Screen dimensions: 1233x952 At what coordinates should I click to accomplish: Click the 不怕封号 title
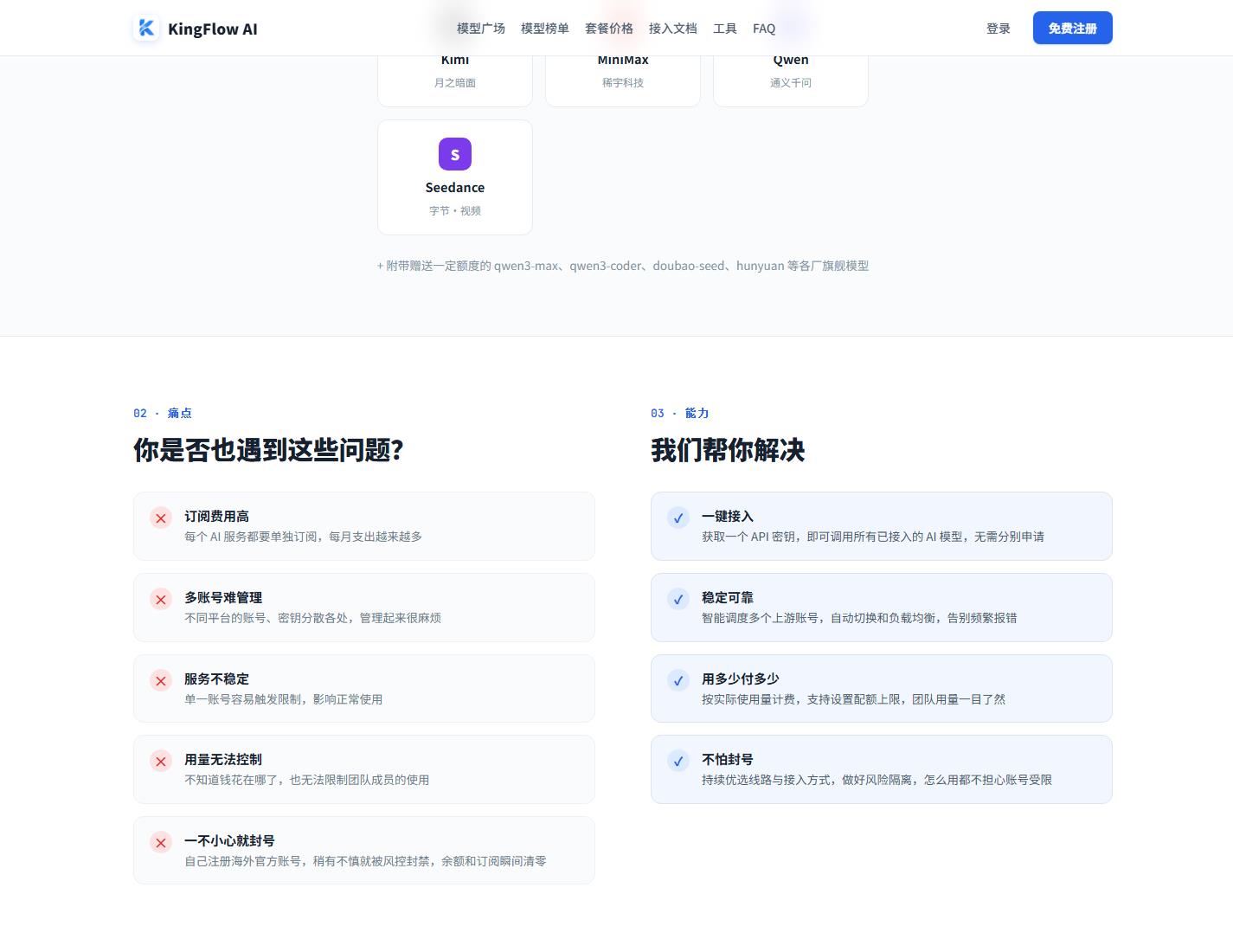[728, 760]
